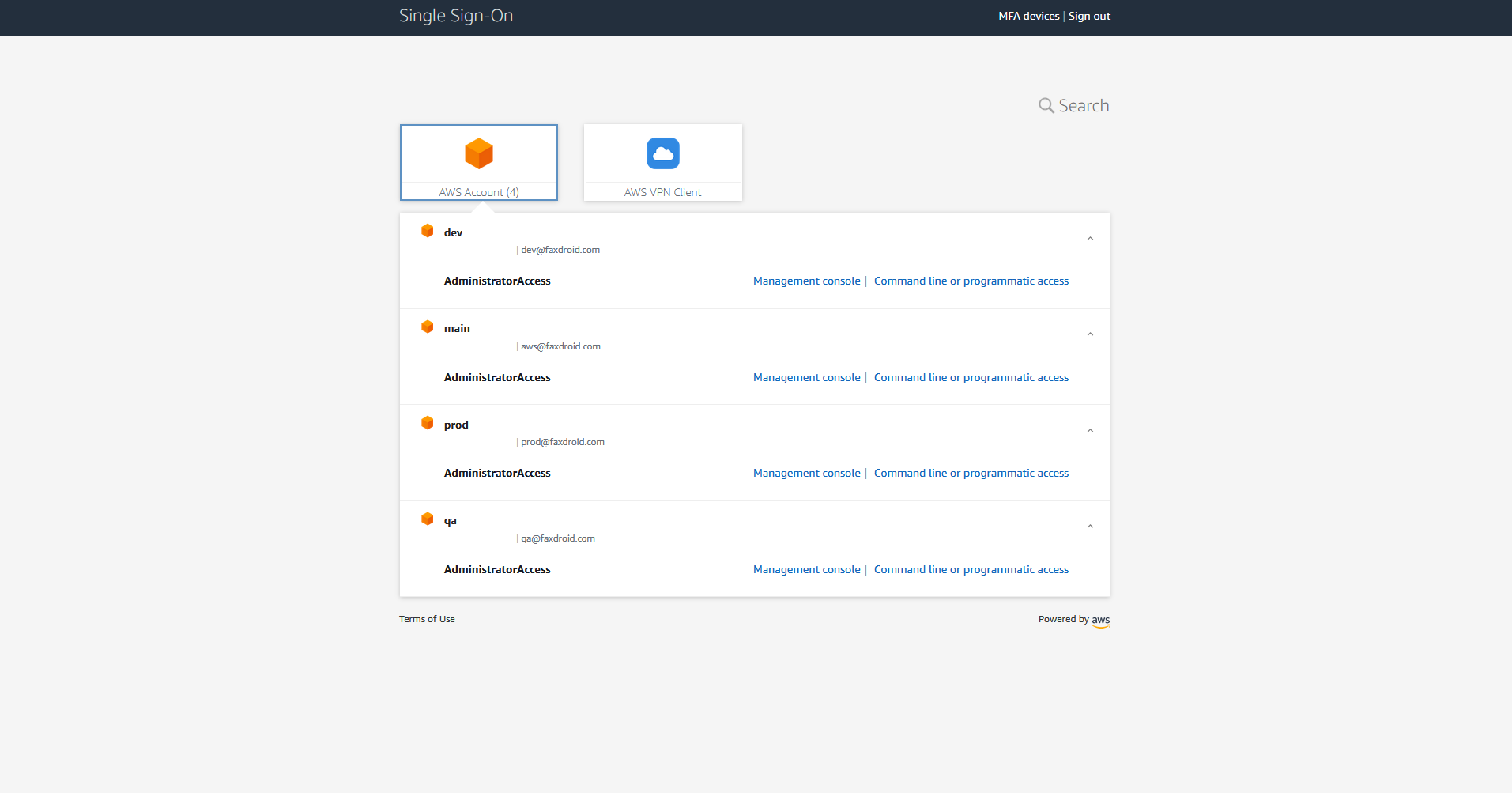Viewport: 1512px width, 793px height.
Task: Open the Terms of Use link
Action: point(427,619)
